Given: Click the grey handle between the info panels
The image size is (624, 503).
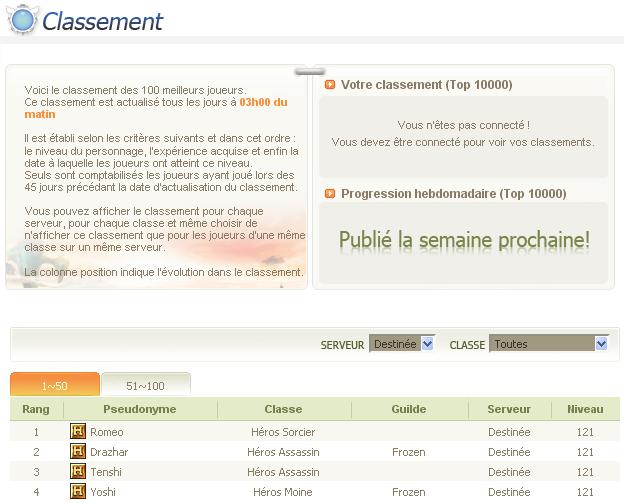Looking at the screenshot, I should click(x=310, y=72).
